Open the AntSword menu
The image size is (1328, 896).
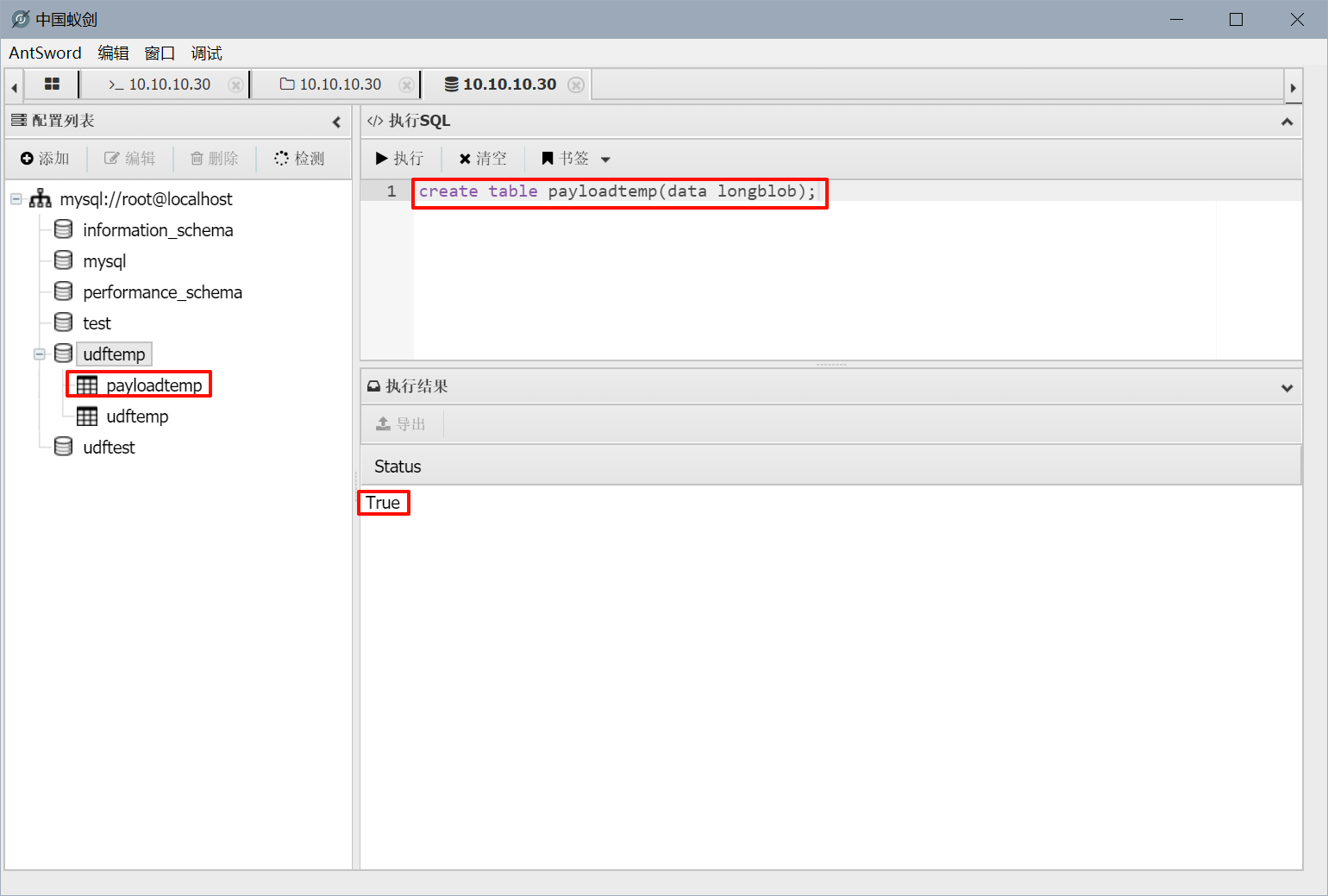(45, 53)
